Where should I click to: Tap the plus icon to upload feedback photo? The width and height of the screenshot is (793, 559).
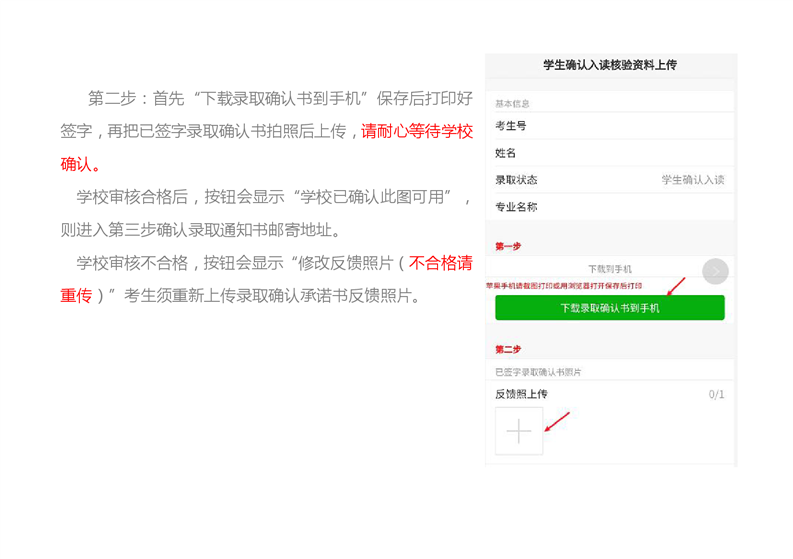[x=519, y=431]
